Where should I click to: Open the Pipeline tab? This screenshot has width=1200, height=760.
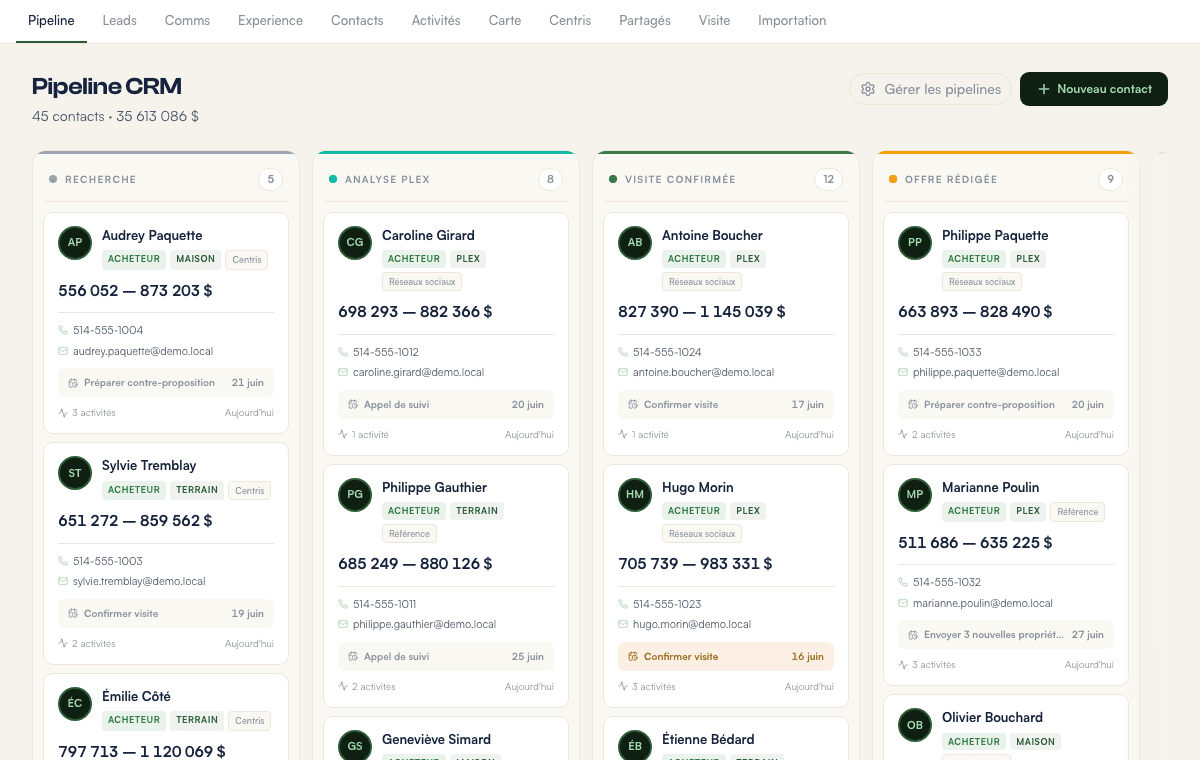(51, 21)
